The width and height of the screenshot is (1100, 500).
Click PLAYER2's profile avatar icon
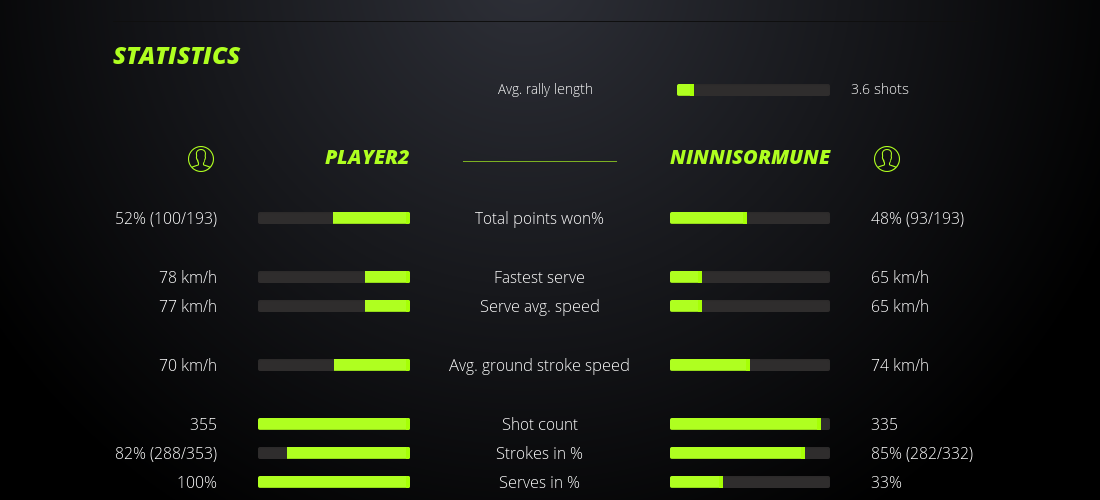201,158
